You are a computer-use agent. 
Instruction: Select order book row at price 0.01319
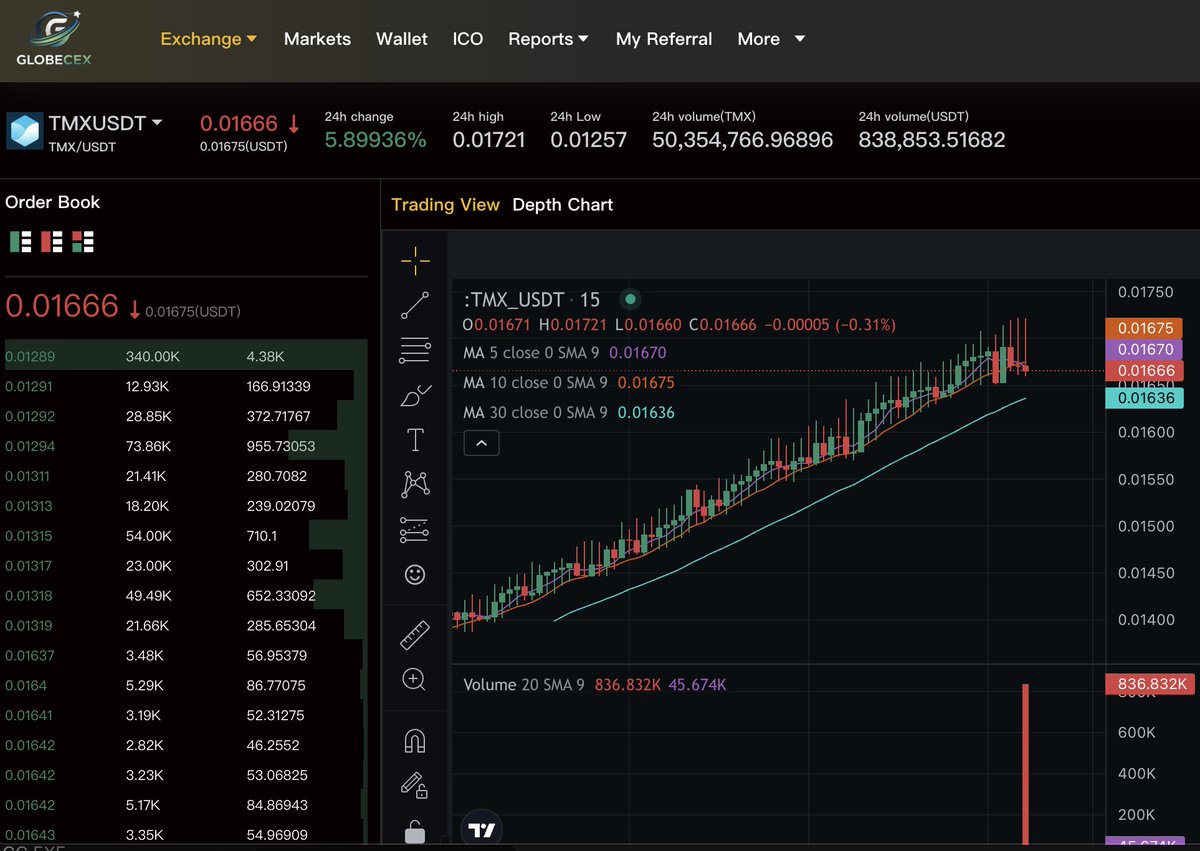tap(186, 626)
